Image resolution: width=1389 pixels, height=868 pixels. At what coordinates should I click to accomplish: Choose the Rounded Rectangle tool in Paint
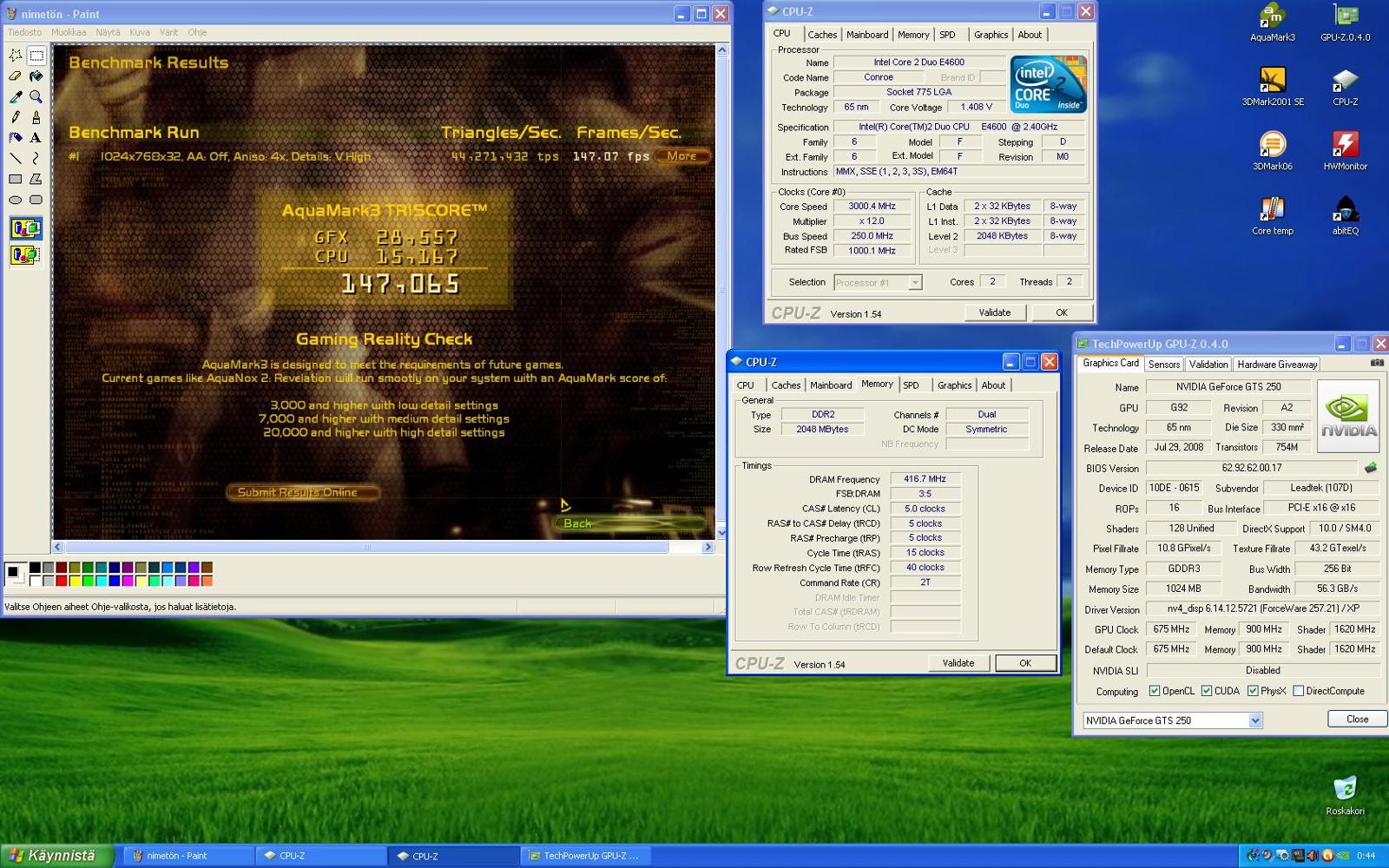tap(36, 200)
